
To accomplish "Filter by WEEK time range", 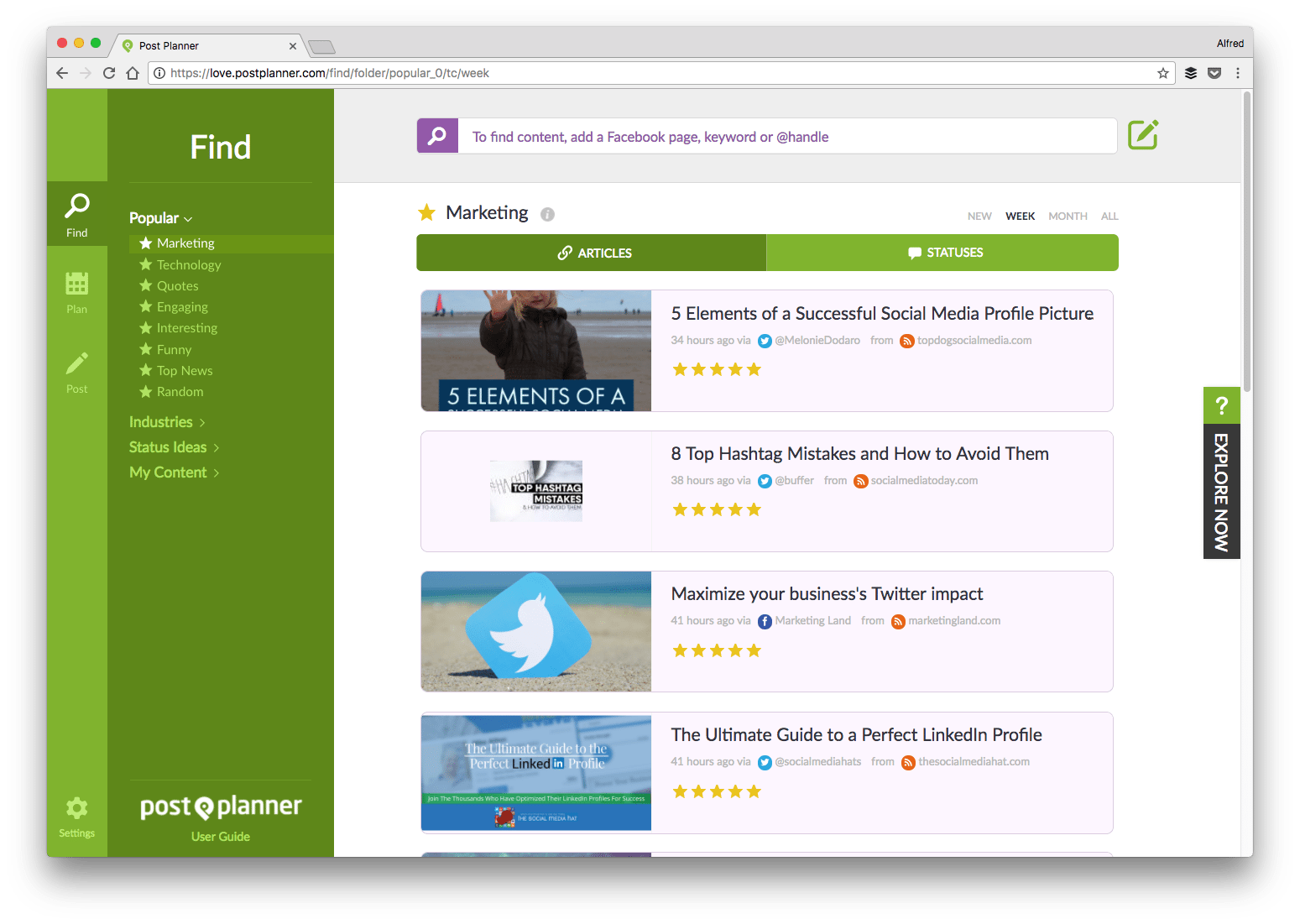I will [x=1020, y=217].
